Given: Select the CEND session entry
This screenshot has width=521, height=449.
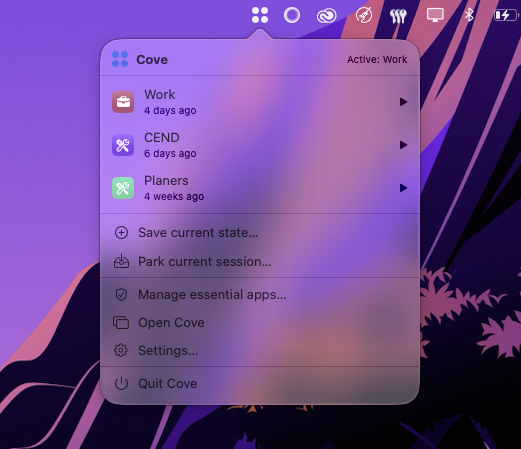Looking at the screenshot, I should point(260,145).
